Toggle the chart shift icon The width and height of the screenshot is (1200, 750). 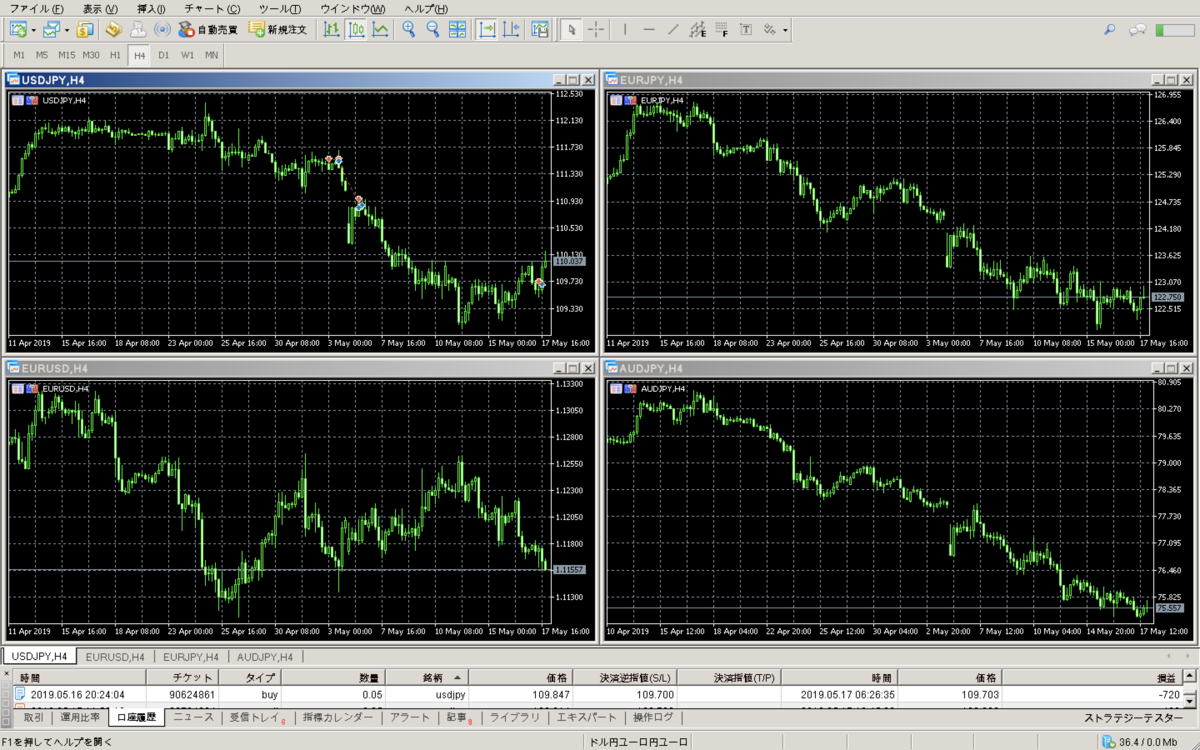pos(512,29)
